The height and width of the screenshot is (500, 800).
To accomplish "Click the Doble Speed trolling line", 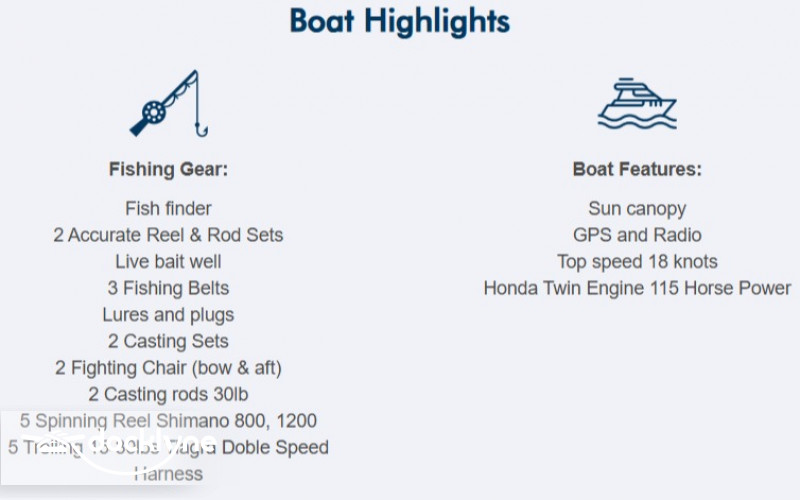I will [x=270, y=447].
